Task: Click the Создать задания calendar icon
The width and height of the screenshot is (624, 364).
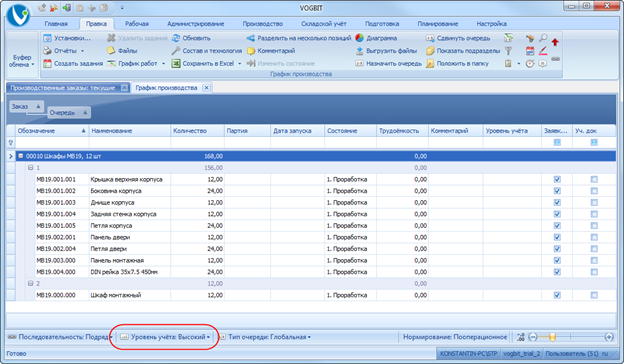Action: point(47,63)
